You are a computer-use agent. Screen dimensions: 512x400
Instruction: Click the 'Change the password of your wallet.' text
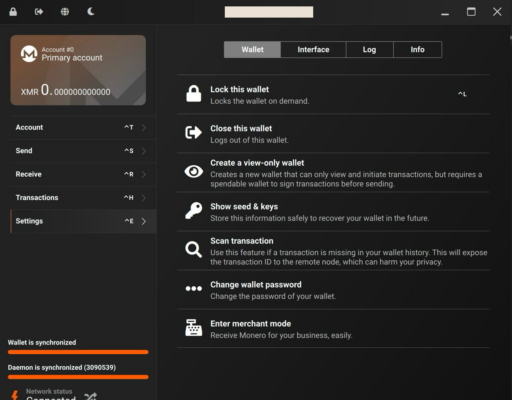[273, 296]
